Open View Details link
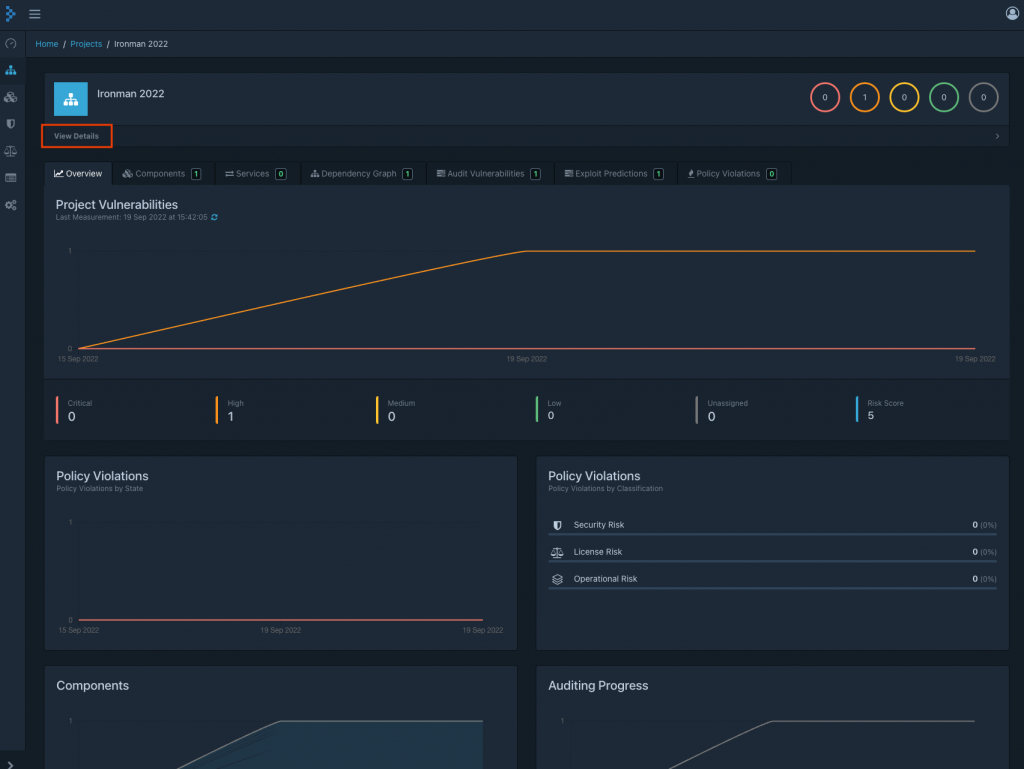The height and width of the screenshot is (769, 1024). pyautogui.click(x=76, y=136)
